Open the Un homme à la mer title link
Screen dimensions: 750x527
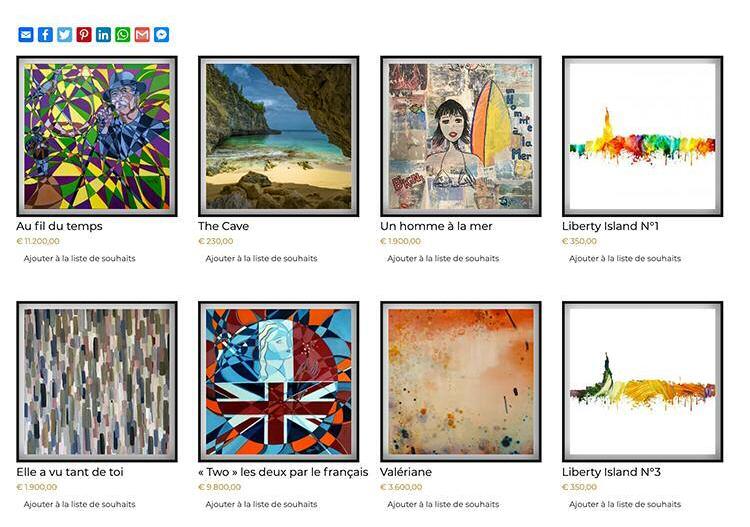tap(436, 226)
